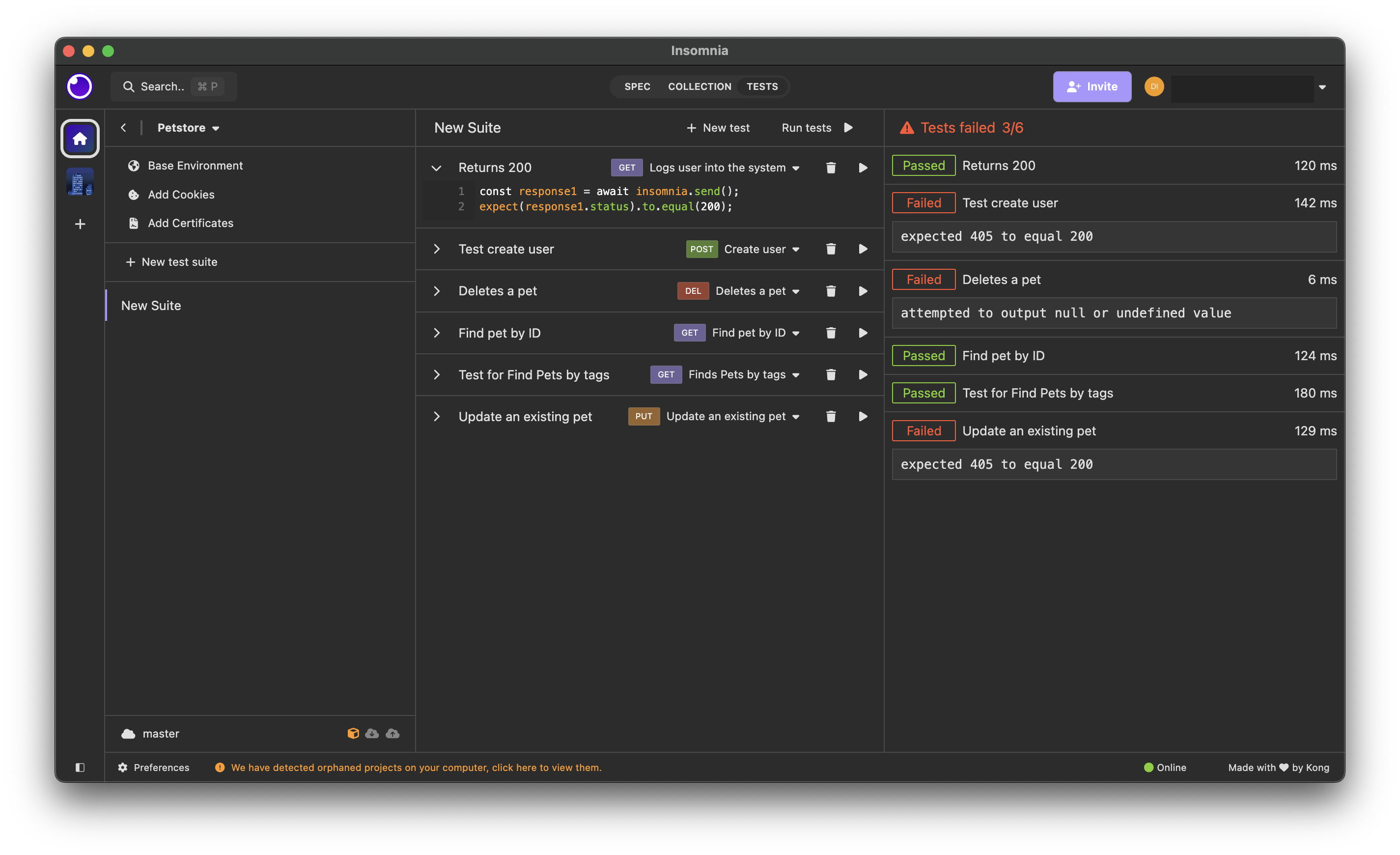Run the Test create user test
This screenshot has width=1400, height=855.
[x=863, y=249]
